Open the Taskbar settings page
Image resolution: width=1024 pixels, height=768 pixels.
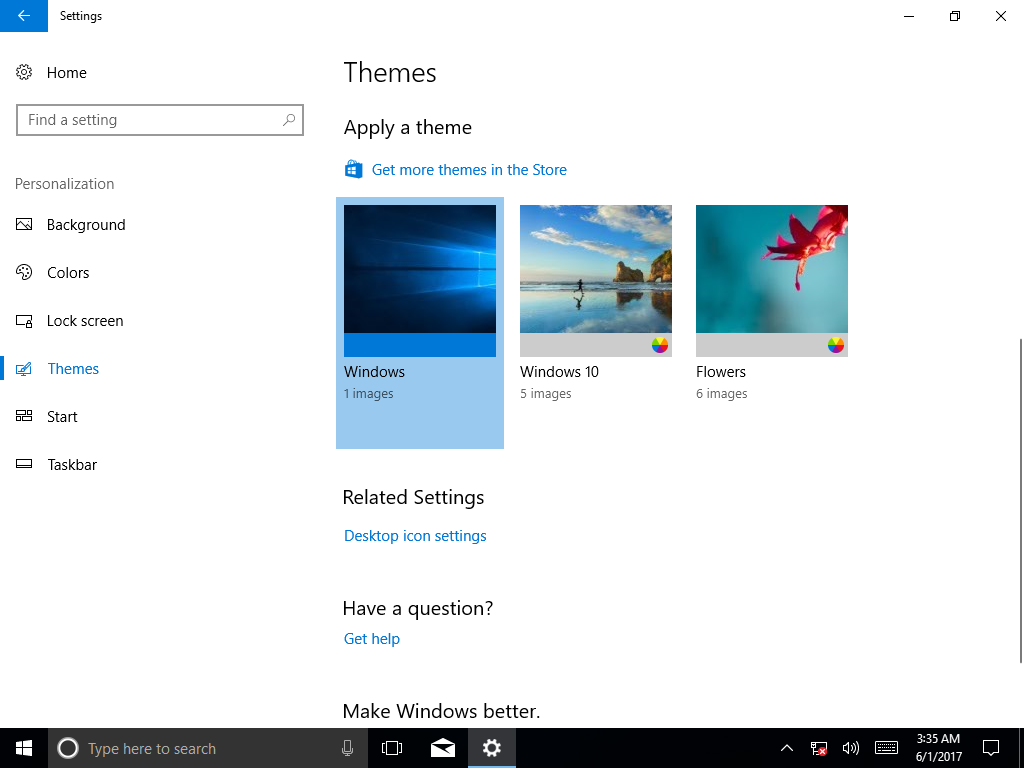pyautogui.click(x=72, y=464)
